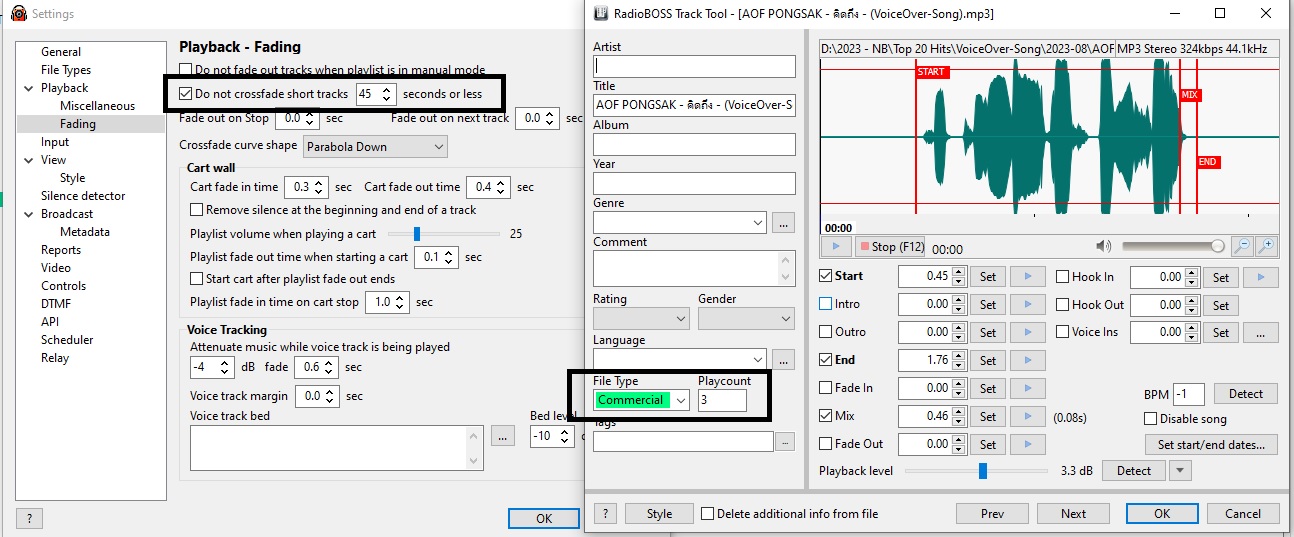1294x537 pixels.
Task: Select Scheduler in Settings tree
Action: click(67, 340)
